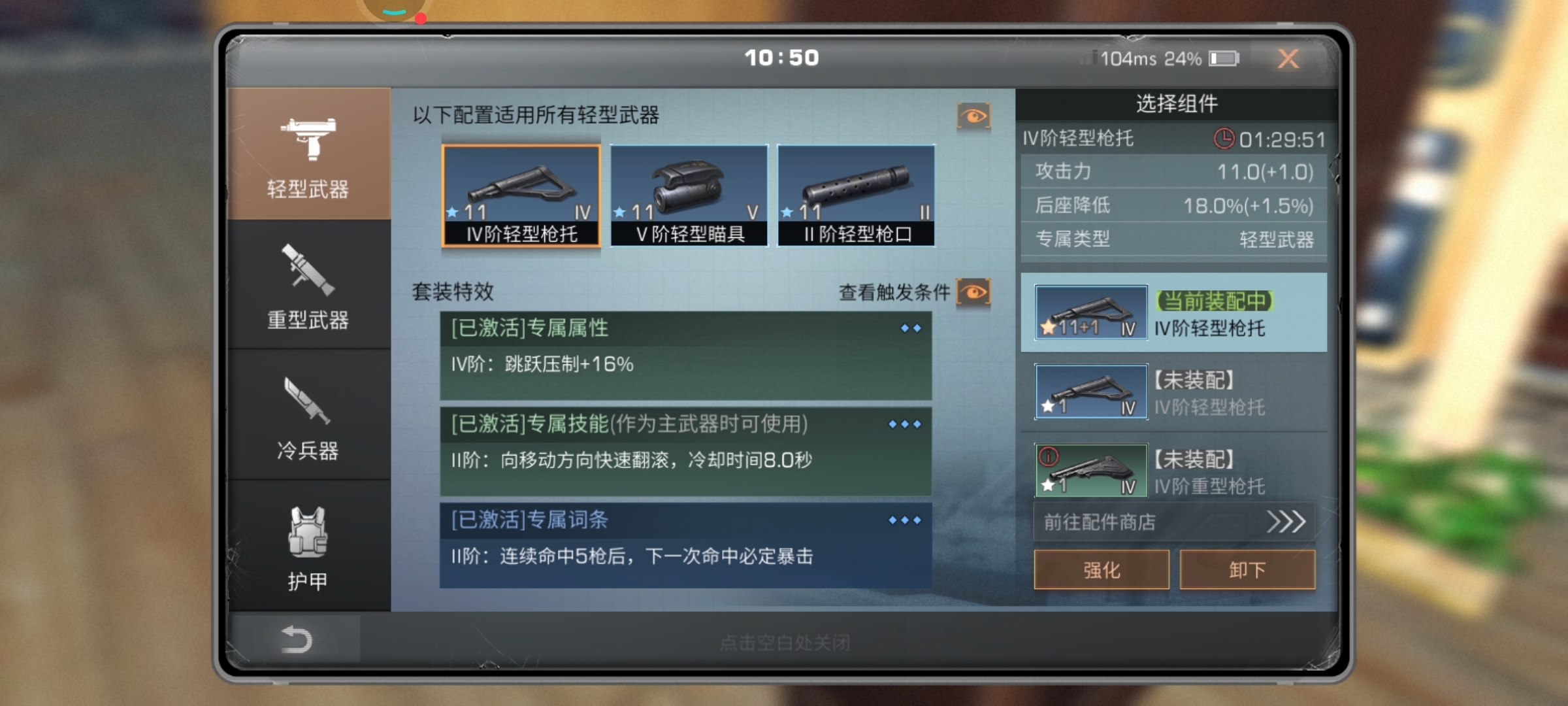Click the 强化 upgrade button
Image resolution: width=1568 pixels, height=706 pixels.
(1102, 569)
